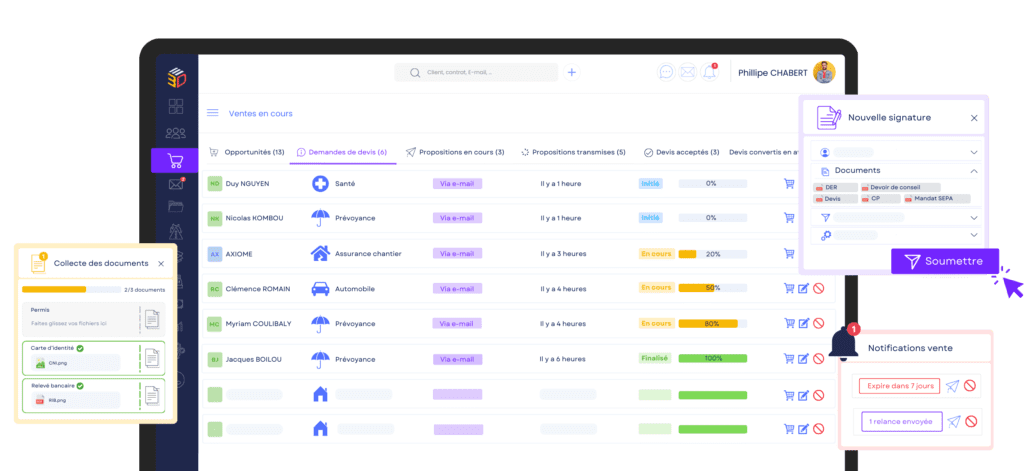1024x471 pixels.
Task: Toggle the hamburger menu beside Ventes en cours
Action: (212, 113)
